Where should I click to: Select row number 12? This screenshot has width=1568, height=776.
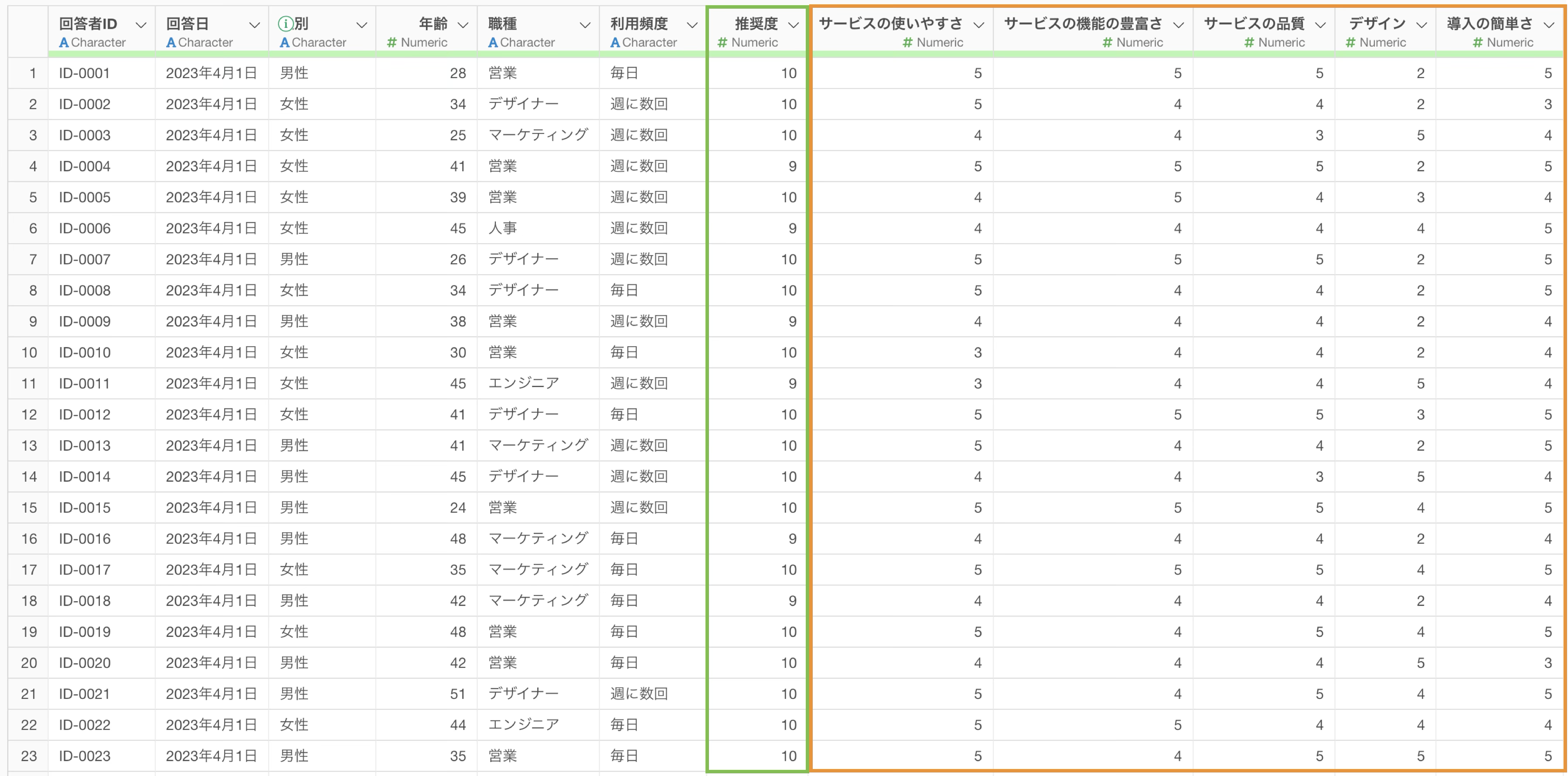point(29,415)
